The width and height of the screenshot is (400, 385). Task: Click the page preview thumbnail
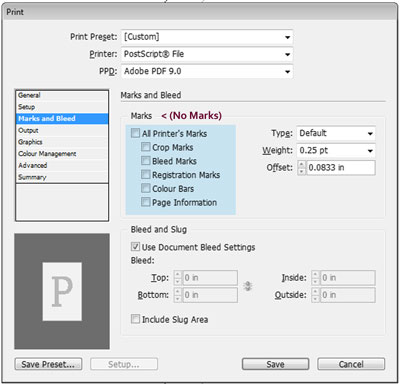click(62, 291)
